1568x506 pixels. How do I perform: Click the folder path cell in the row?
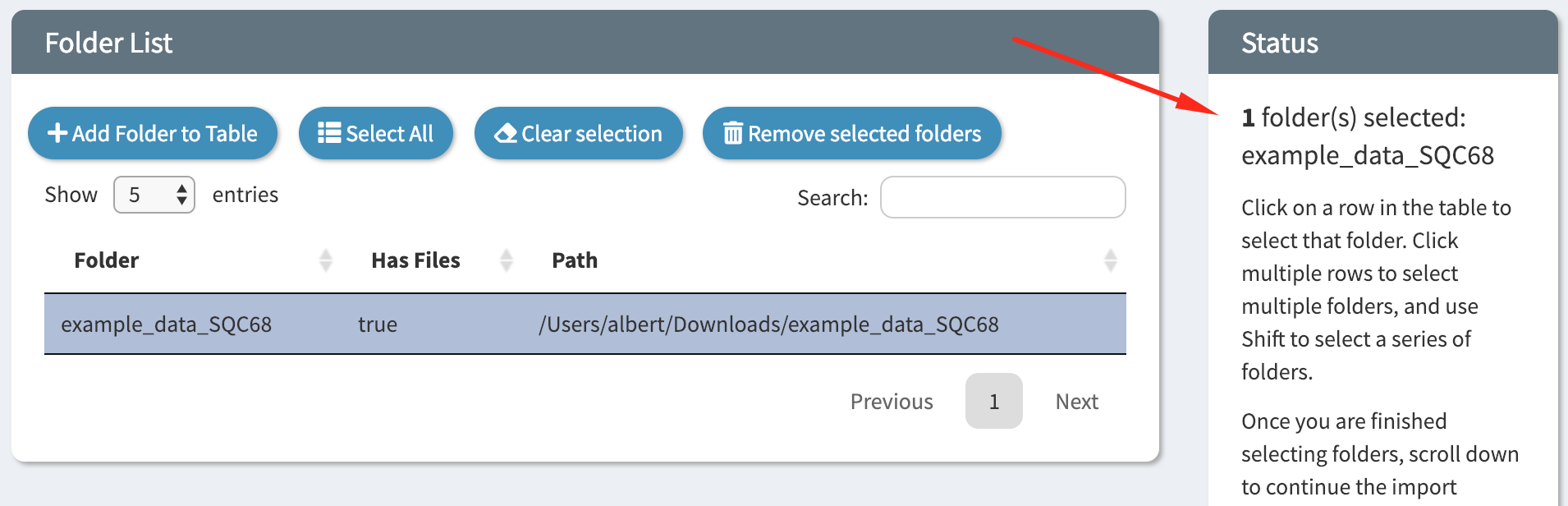pos(768,324)
